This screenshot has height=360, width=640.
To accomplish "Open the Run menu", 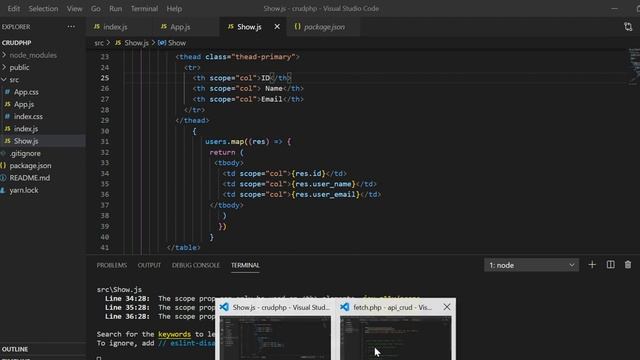I will tap(116, 9).
